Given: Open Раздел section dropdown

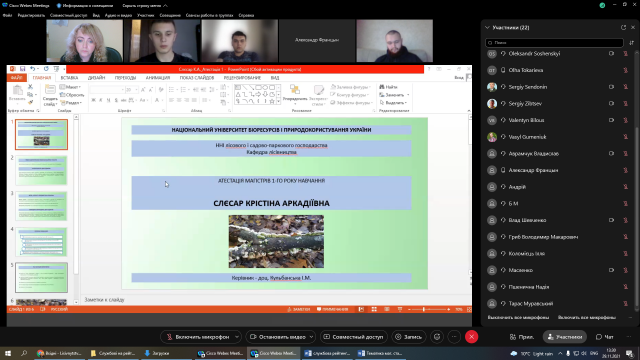Looking at the screenshot, I should point(71,103).
